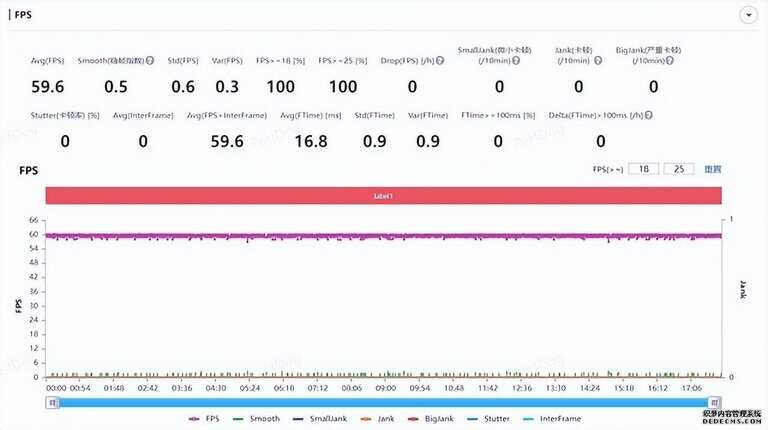Click the 17:06 tick on time axis
Image resolution: width=768 pixels, height=430 pixels.
[x=691, y=388]
